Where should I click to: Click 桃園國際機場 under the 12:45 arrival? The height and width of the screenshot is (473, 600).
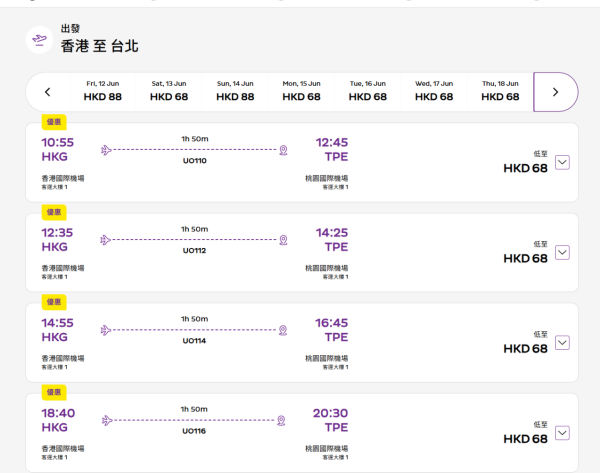coord(327,178)
